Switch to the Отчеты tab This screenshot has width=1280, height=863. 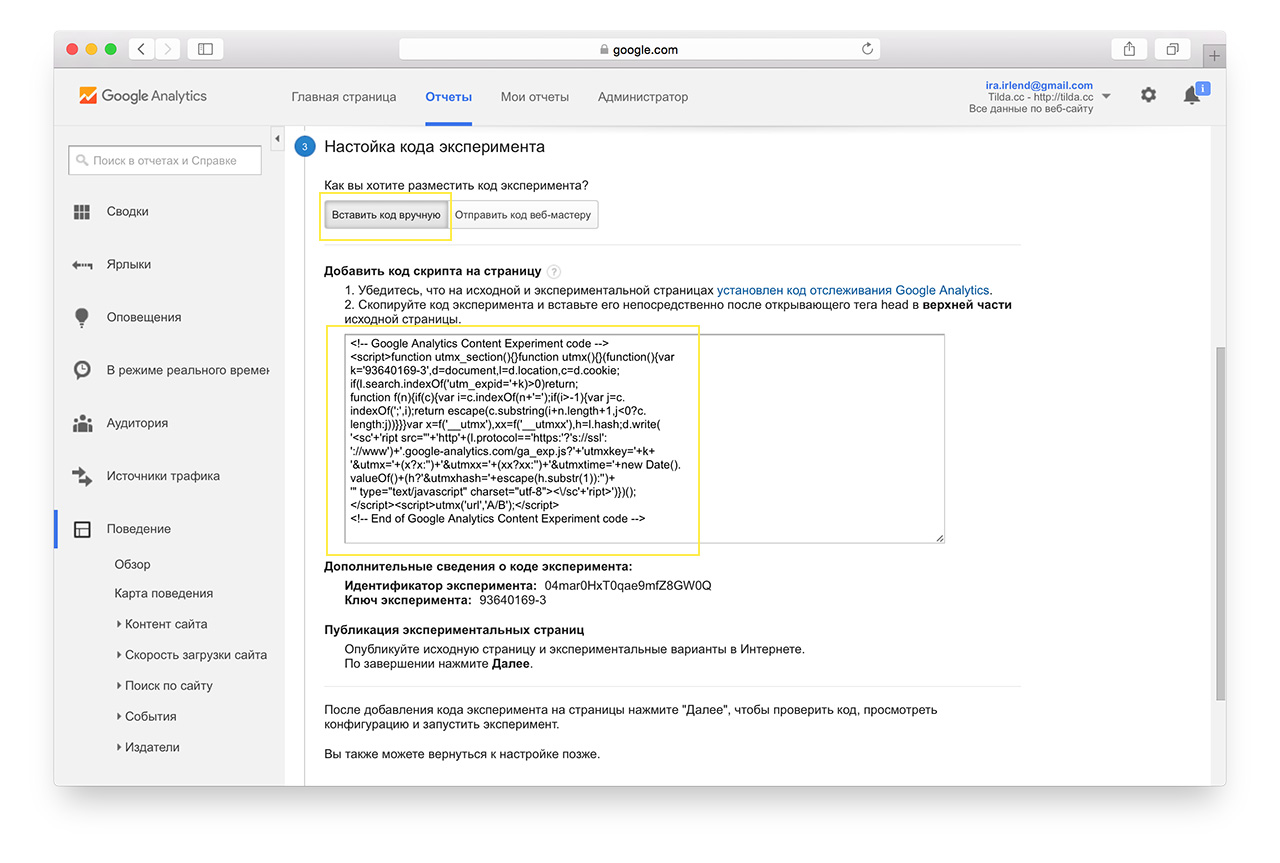[x=448, y=97]
